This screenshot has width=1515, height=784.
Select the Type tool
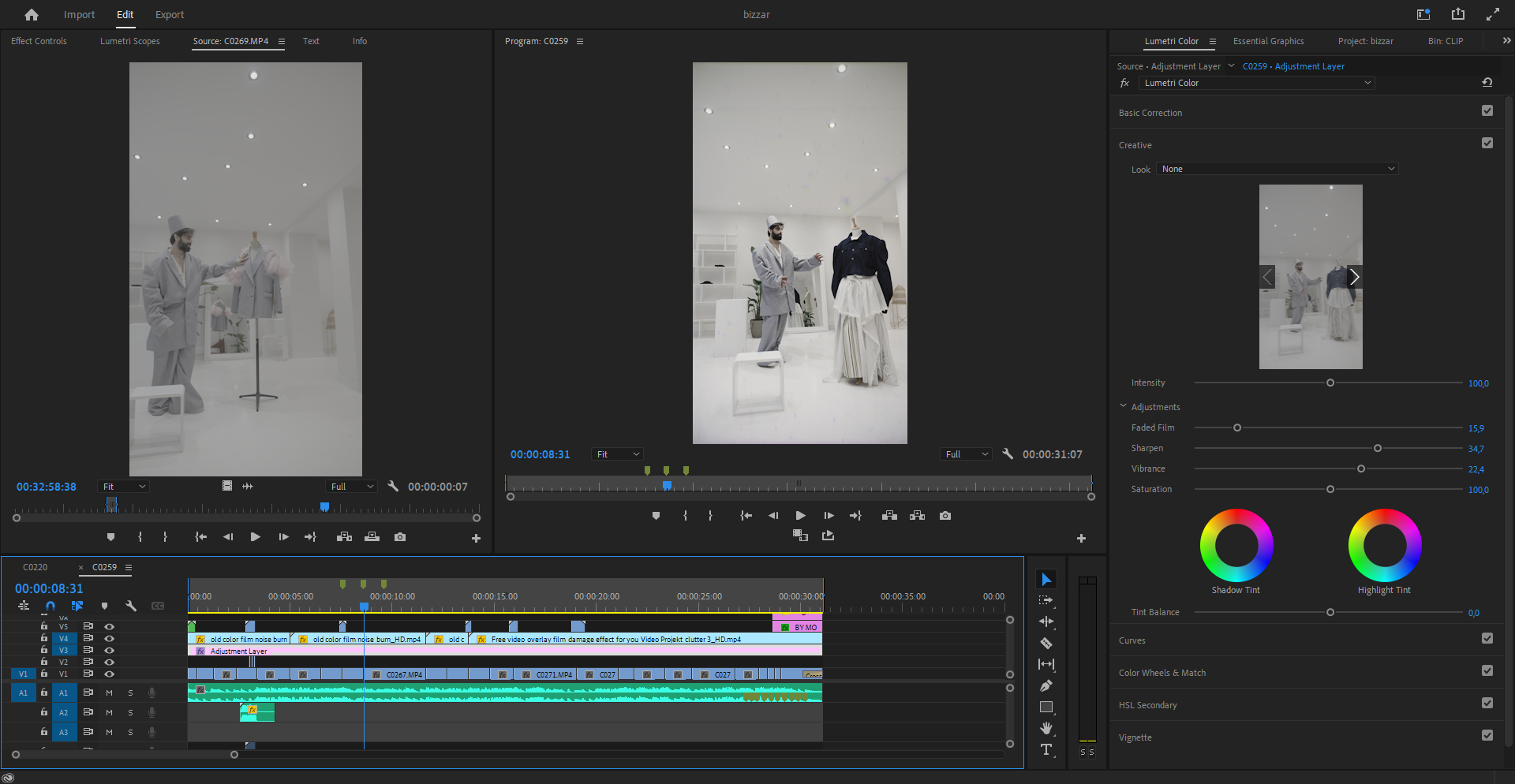click(x=1046, y=749)
